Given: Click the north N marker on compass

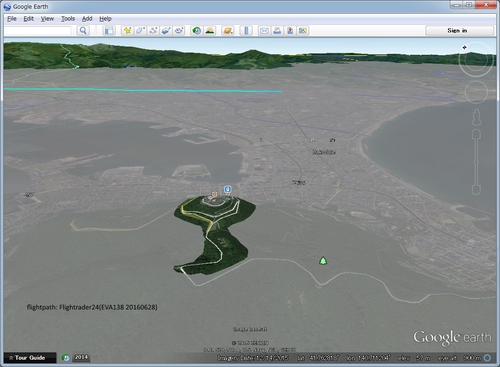Looking at the screenshot, I should coord(464,47).
